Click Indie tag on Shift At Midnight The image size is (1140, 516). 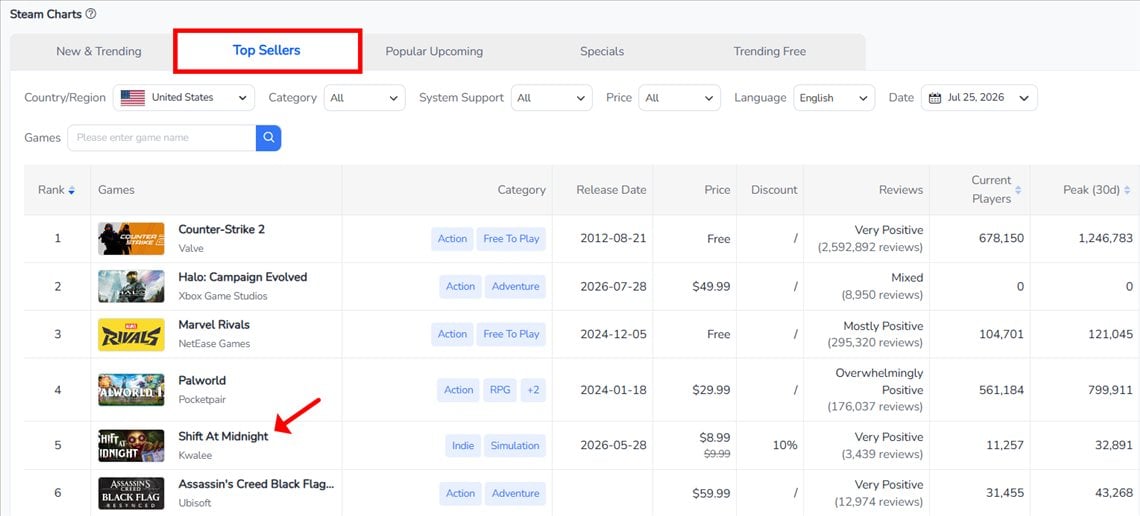[x=463, y=446]
